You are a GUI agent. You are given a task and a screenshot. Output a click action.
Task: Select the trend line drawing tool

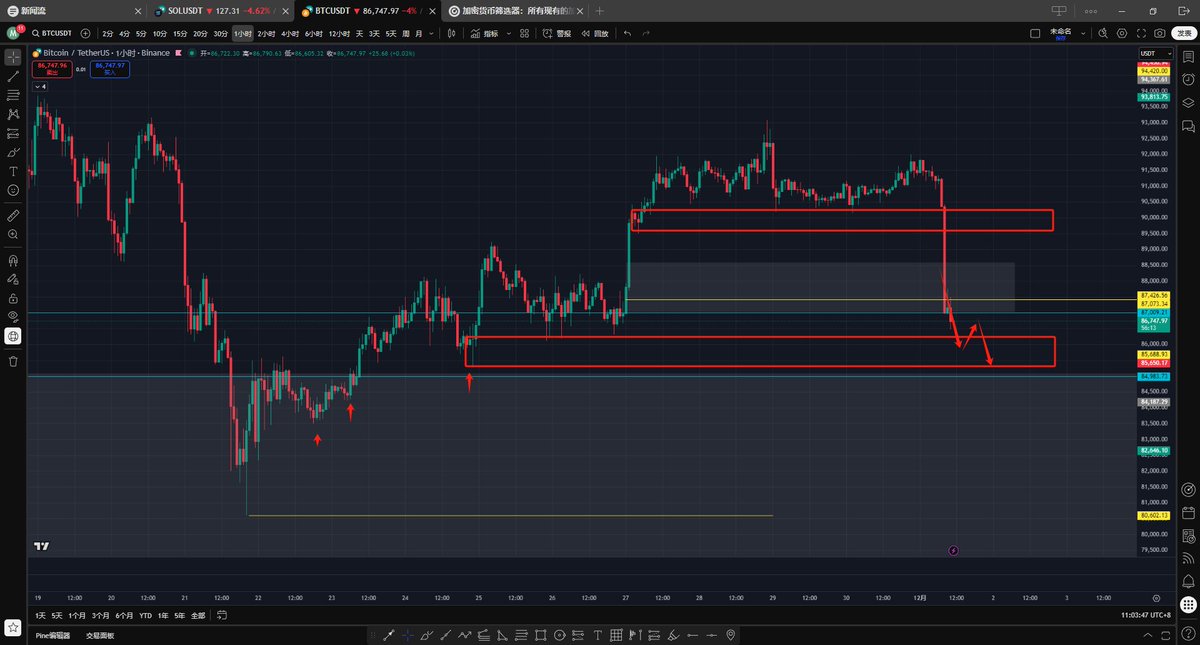click(x=13, y=76)
